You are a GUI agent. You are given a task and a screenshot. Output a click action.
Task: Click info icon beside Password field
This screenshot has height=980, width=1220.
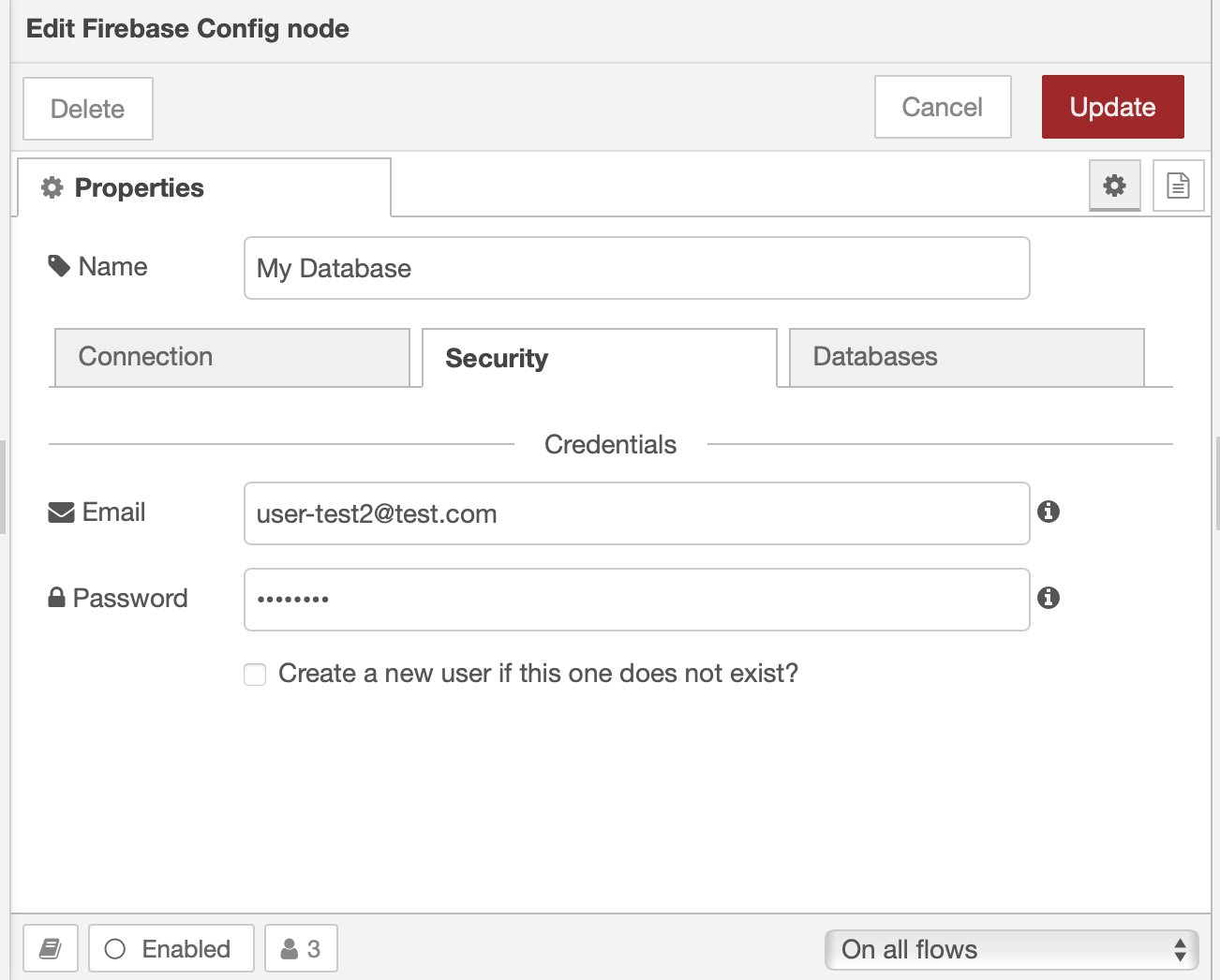[x=1049, y=598]
